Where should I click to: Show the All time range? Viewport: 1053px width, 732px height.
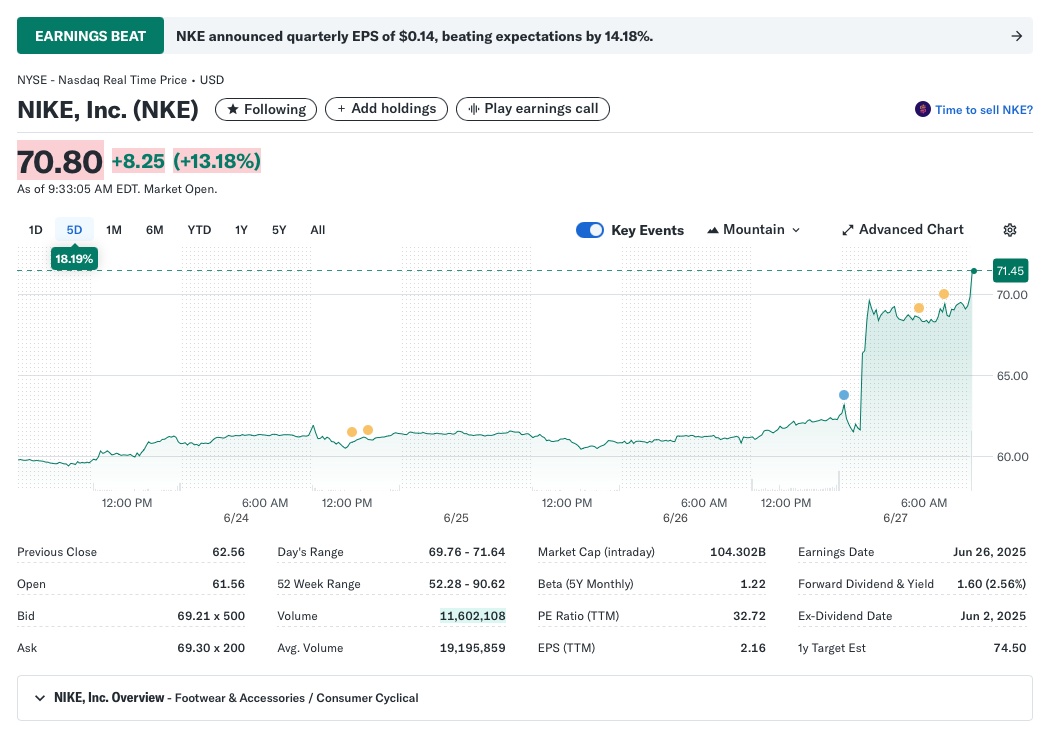pyautogui.click(x=318, y=230)
